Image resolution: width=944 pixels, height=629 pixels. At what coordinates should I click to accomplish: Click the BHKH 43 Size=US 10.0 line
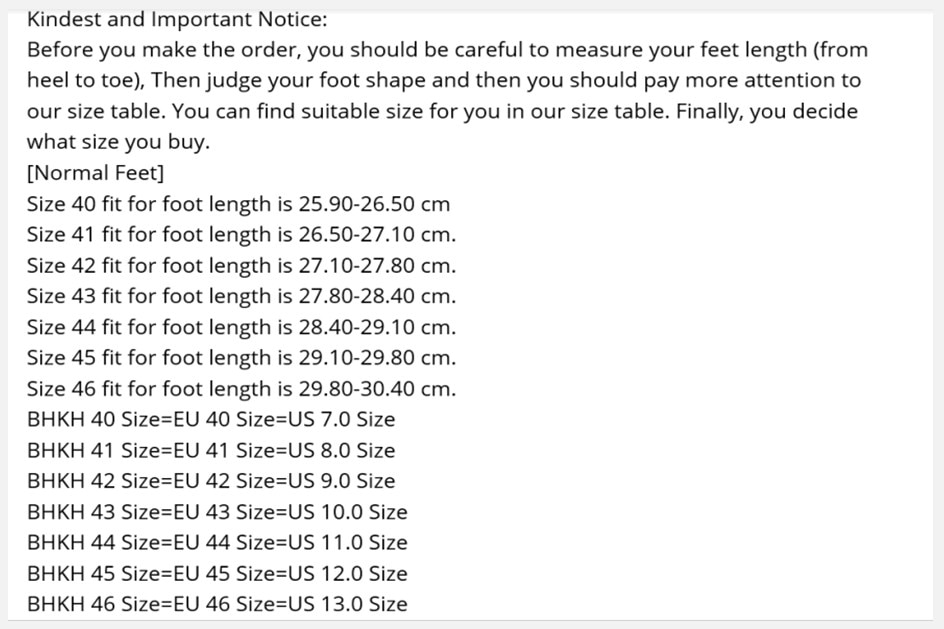[217, 512]
